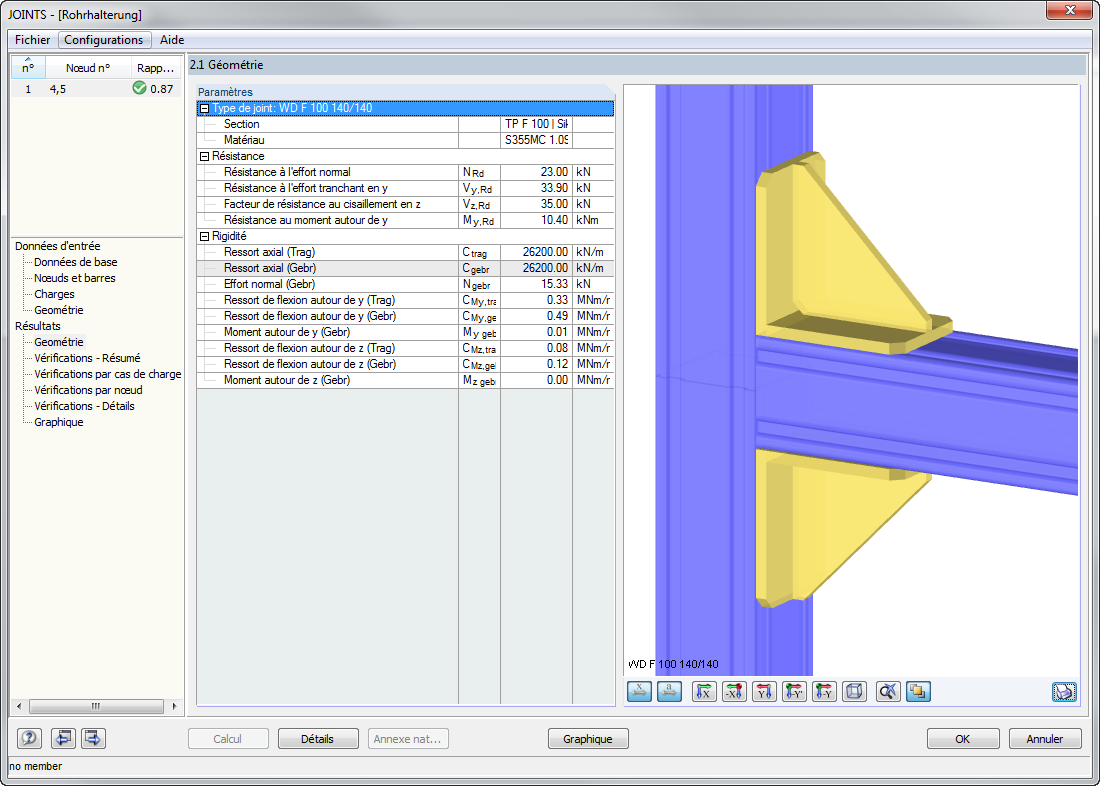1100x786 pixels.
Task: Confirm with the OK button
Action: pyautogui.click(x=962, y=738)
